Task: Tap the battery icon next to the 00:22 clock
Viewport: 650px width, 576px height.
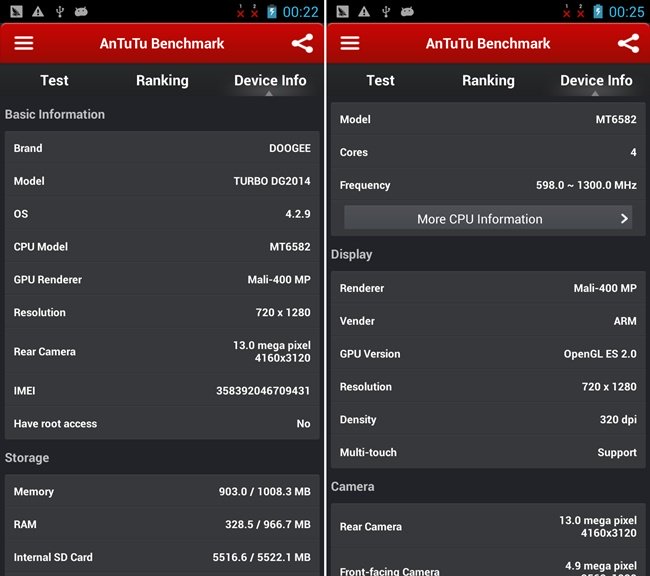Action: coord(272,12)
